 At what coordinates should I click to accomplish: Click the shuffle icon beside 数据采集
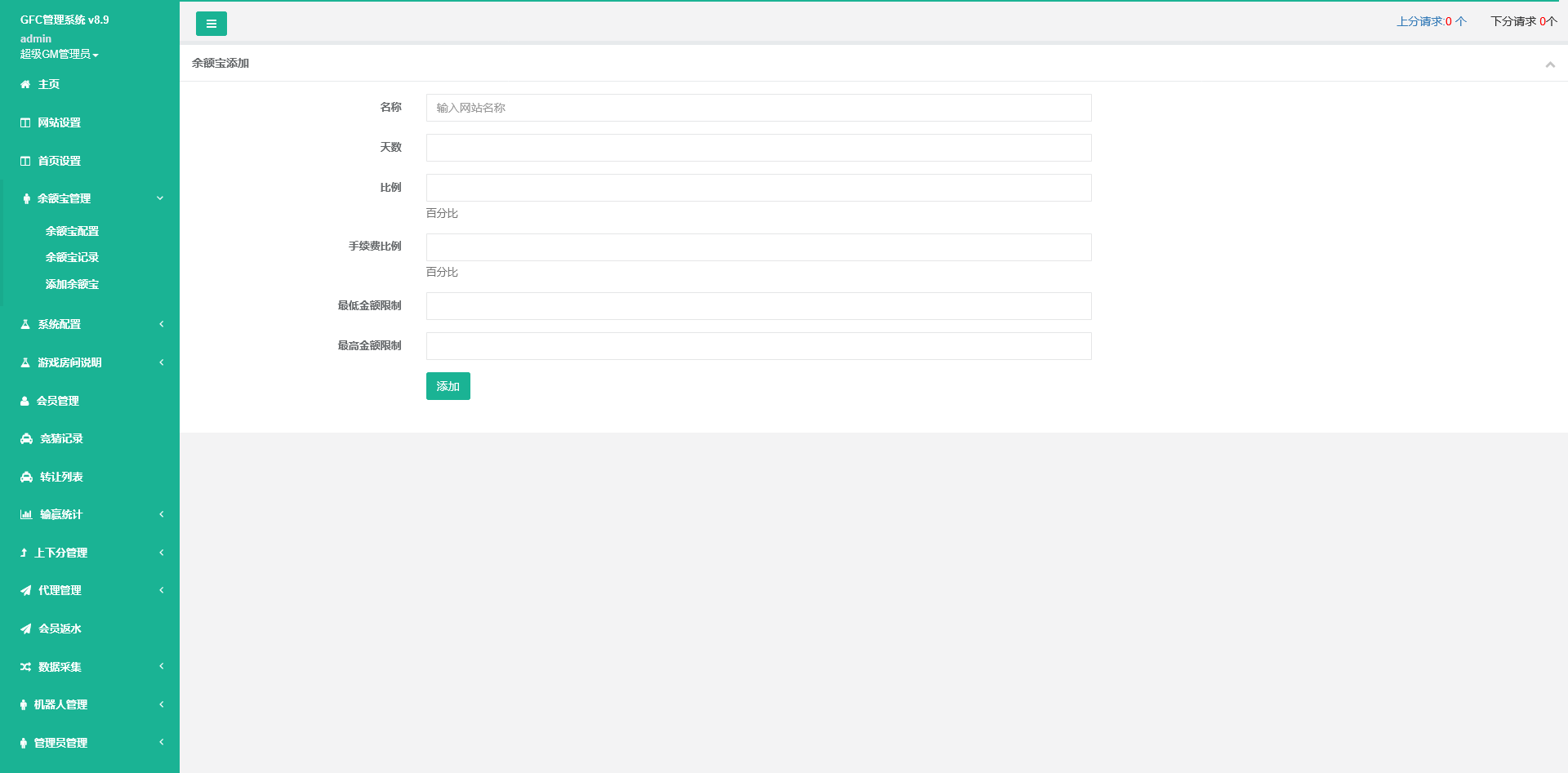26,667
